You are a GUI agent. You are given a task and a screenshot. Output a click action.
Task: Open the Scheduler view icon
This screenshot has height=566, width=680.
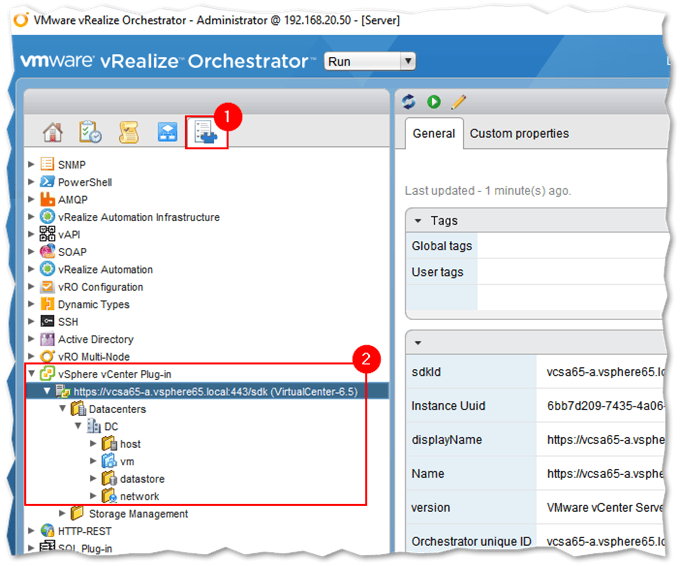[x=90, y=132]
